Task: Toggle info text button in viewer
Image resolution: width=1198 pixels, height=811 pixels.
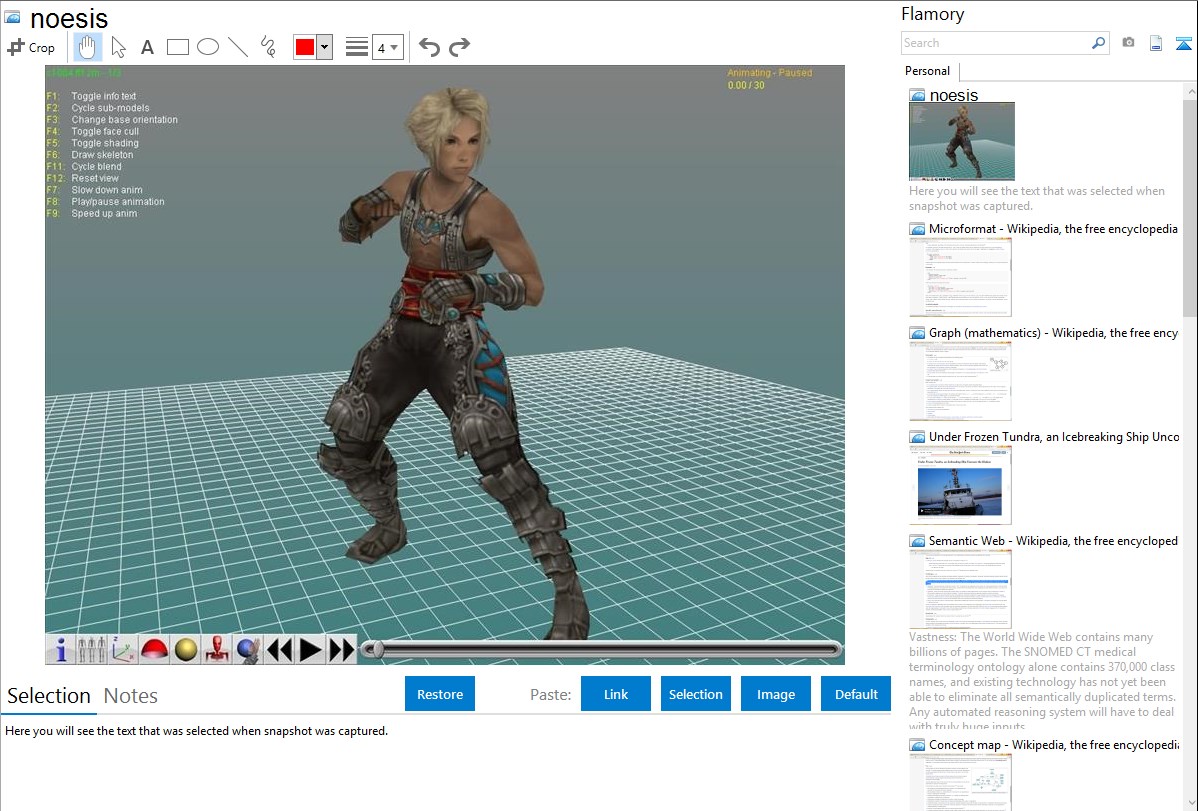Action: tap(60, 650)
